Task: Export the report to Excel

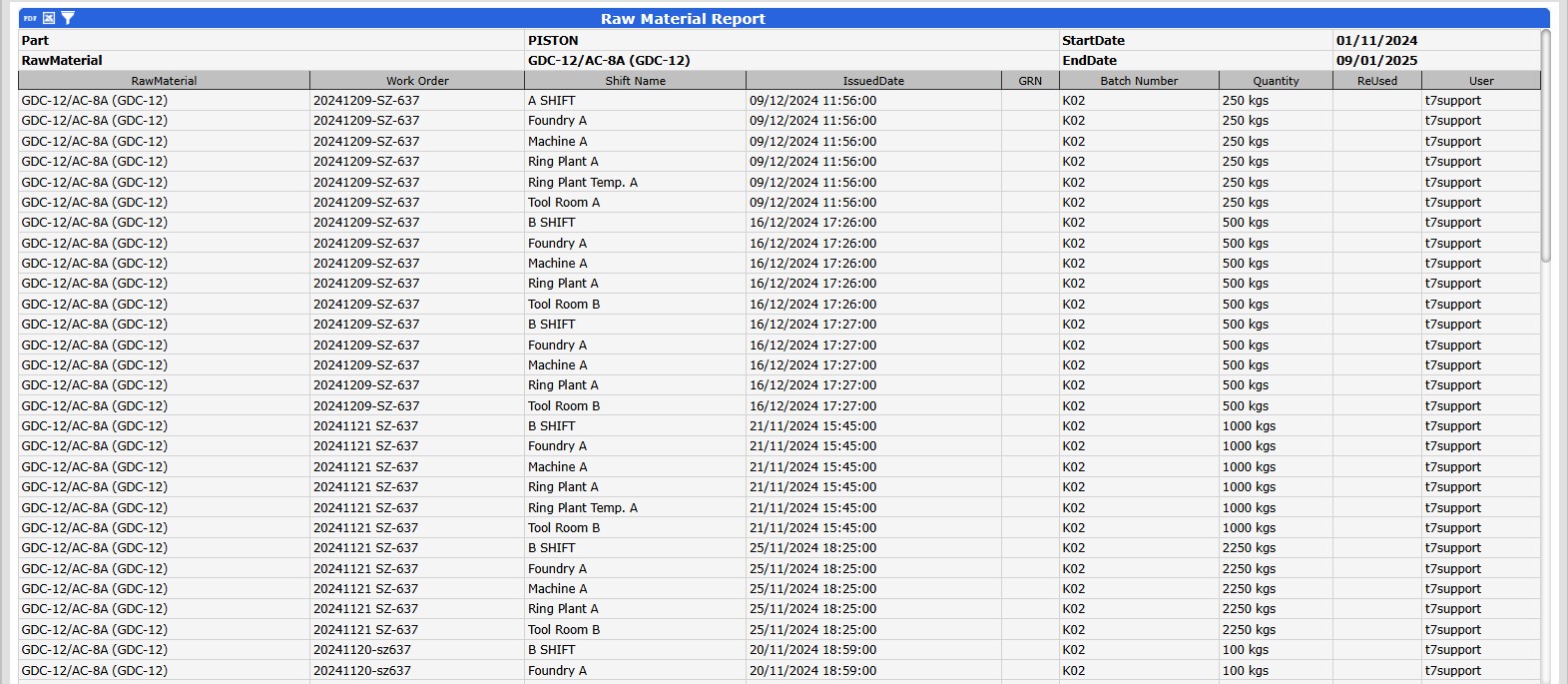Action: click(x=49, y=18)
